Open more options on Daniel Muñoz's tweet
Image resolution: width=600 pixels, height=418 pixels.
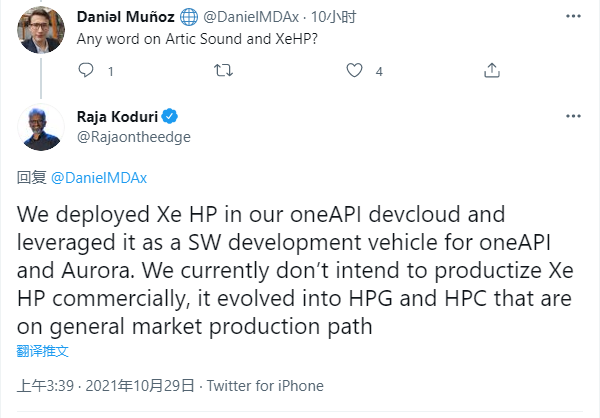[573, 16]
